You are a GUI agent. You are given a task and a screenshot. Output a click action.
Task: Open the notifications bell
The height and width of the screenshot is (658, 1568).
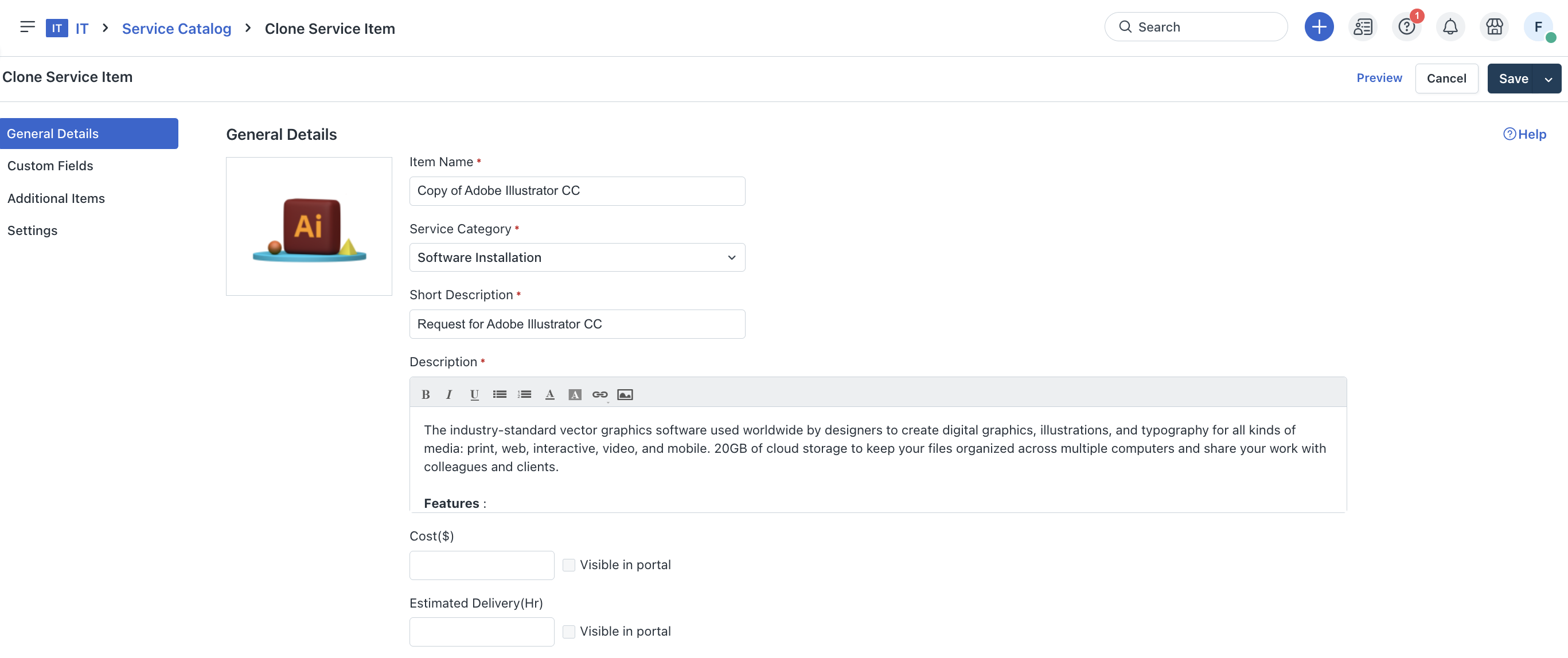[1450, 27]
